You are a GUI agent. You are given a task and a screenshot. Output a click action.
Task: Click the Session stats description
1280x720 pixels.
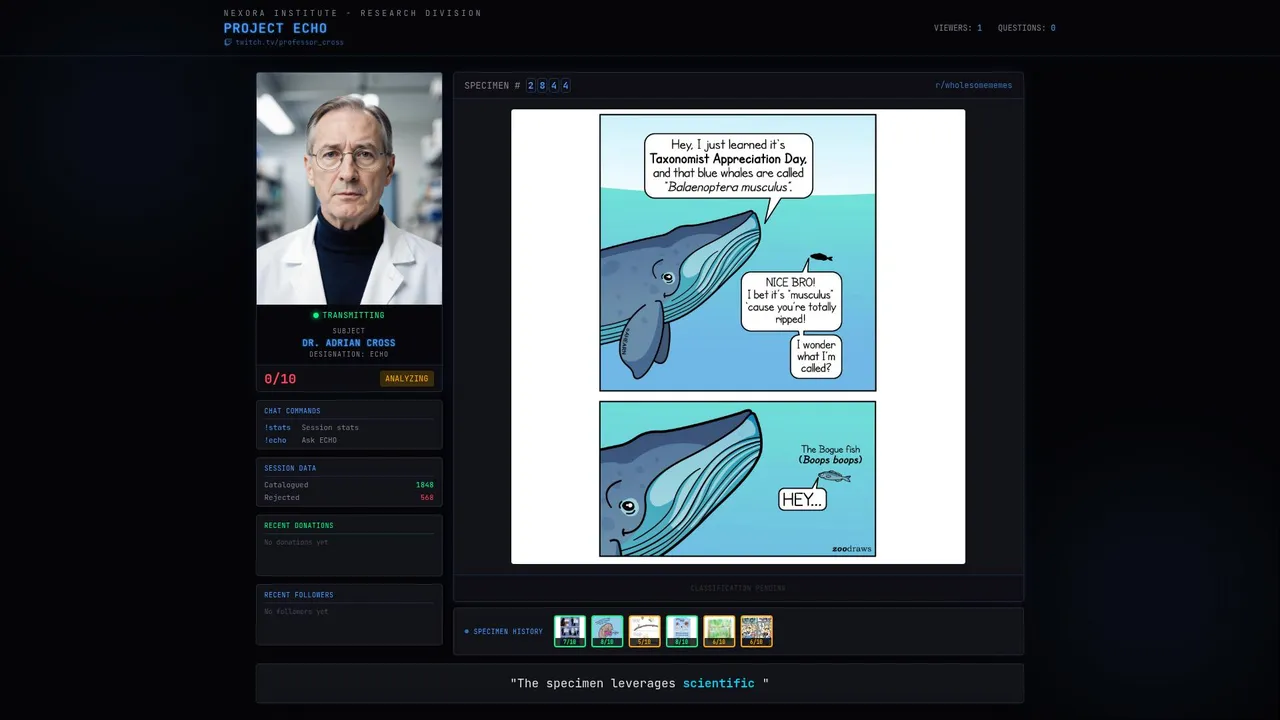click(330, 428)
